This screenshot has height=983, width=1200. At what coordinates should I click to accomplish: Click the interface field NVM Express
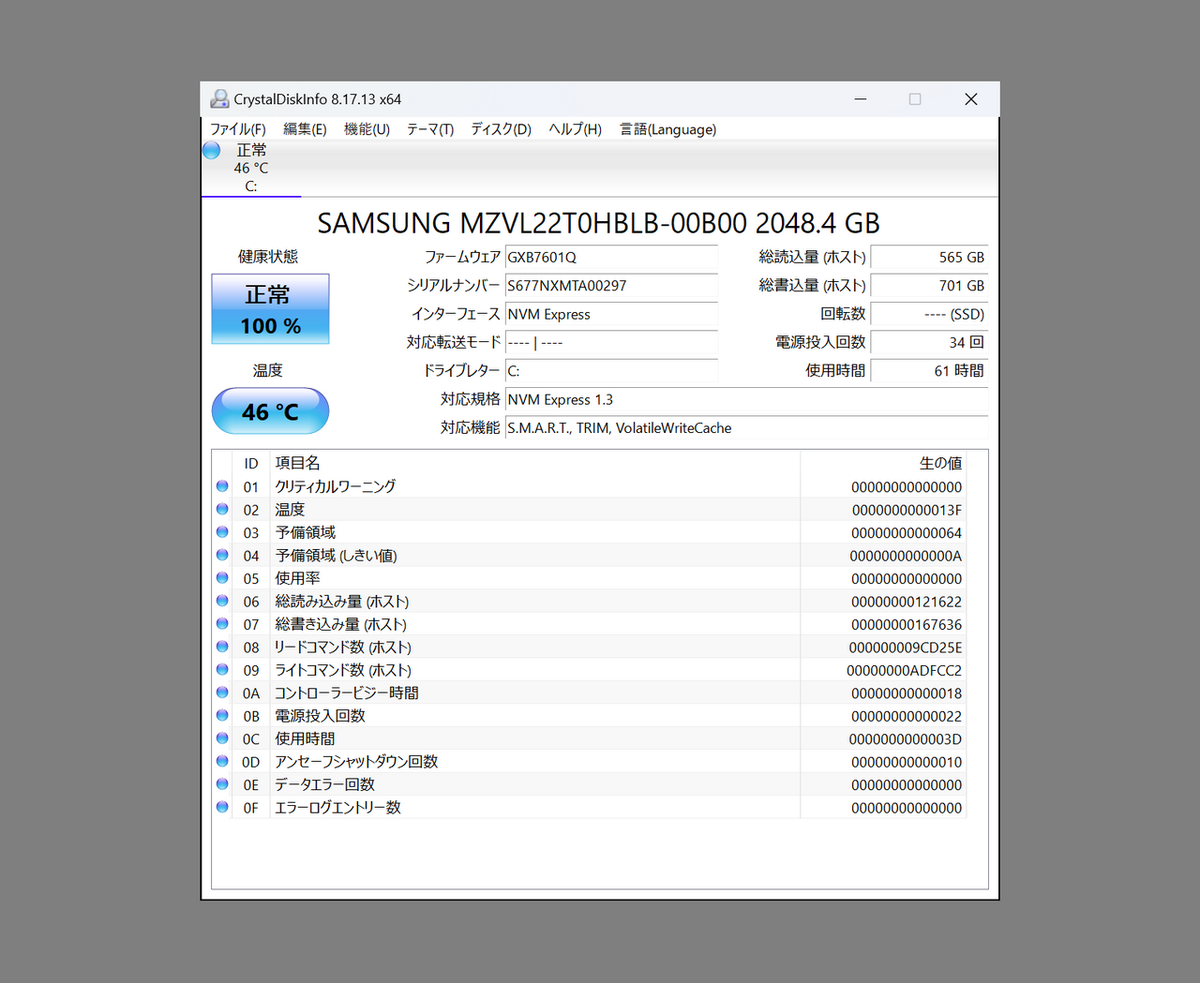(x=611, y=314)
